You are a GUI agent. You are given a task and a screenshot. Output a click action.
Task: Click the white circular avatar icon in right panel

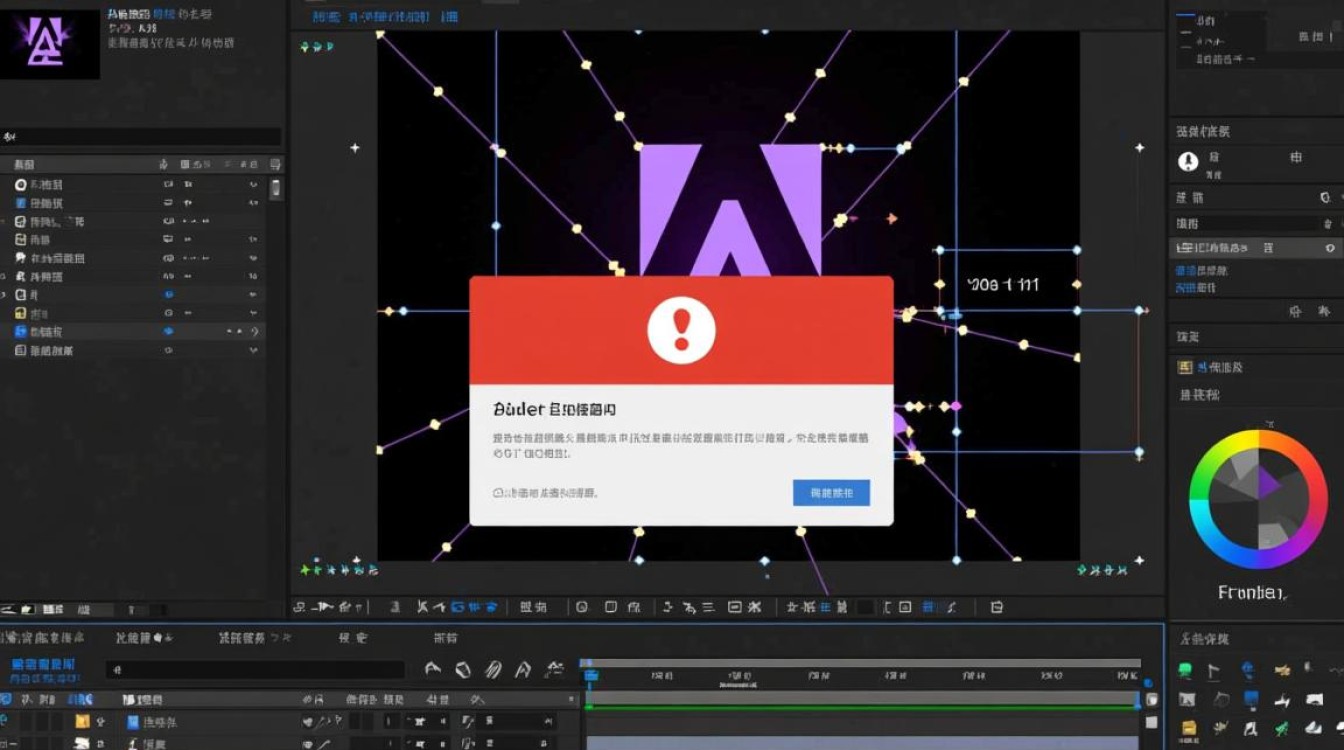[x=1188, y=162]
